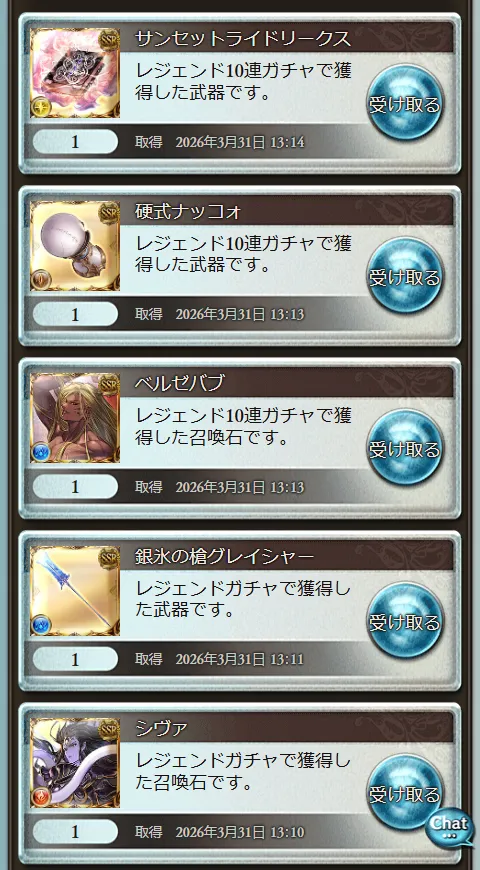The width and height of the screenshot is (480, 870).
Task: Click SSR badge on サンセットライドリークス icon
Action: click(109, 40)
